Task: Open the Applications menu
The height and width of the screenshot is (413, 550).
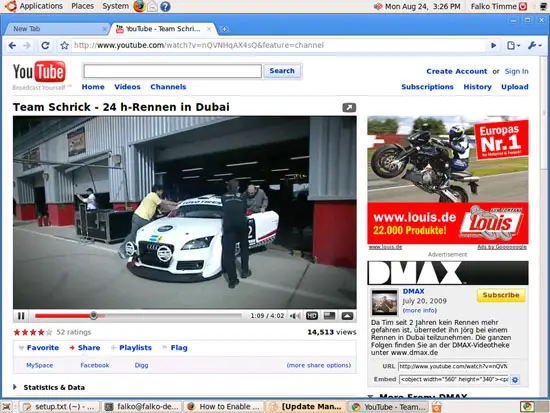Action: (x=41, y=6)
